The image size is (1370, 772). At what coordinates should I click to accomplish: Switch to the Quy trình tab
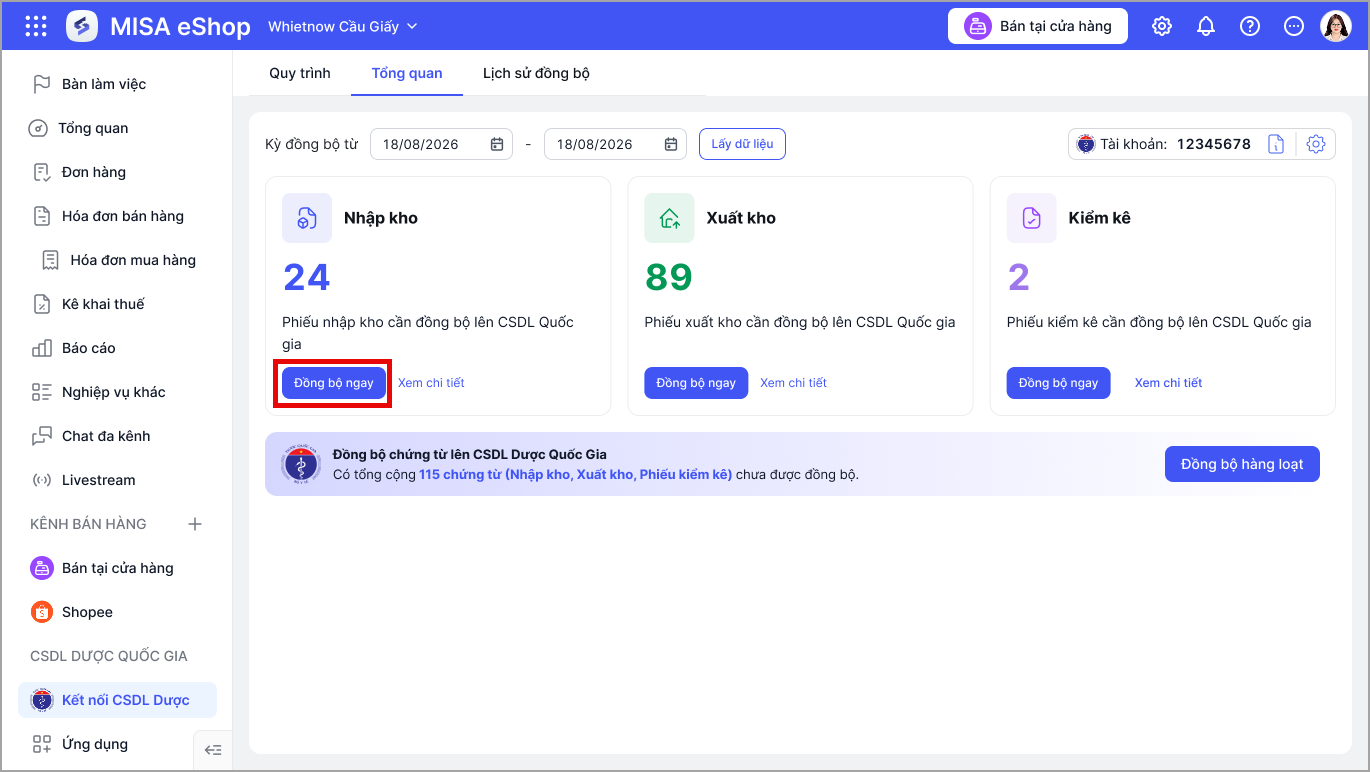pyautogui.click(x=300, y=73)
